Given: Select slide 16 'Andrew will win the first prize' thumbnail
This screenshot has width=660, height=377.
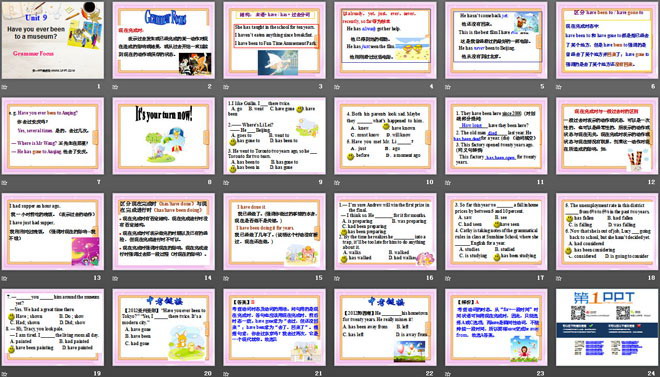Looking at the screenshot, I should pyautogui.click(x=386, y=231).
